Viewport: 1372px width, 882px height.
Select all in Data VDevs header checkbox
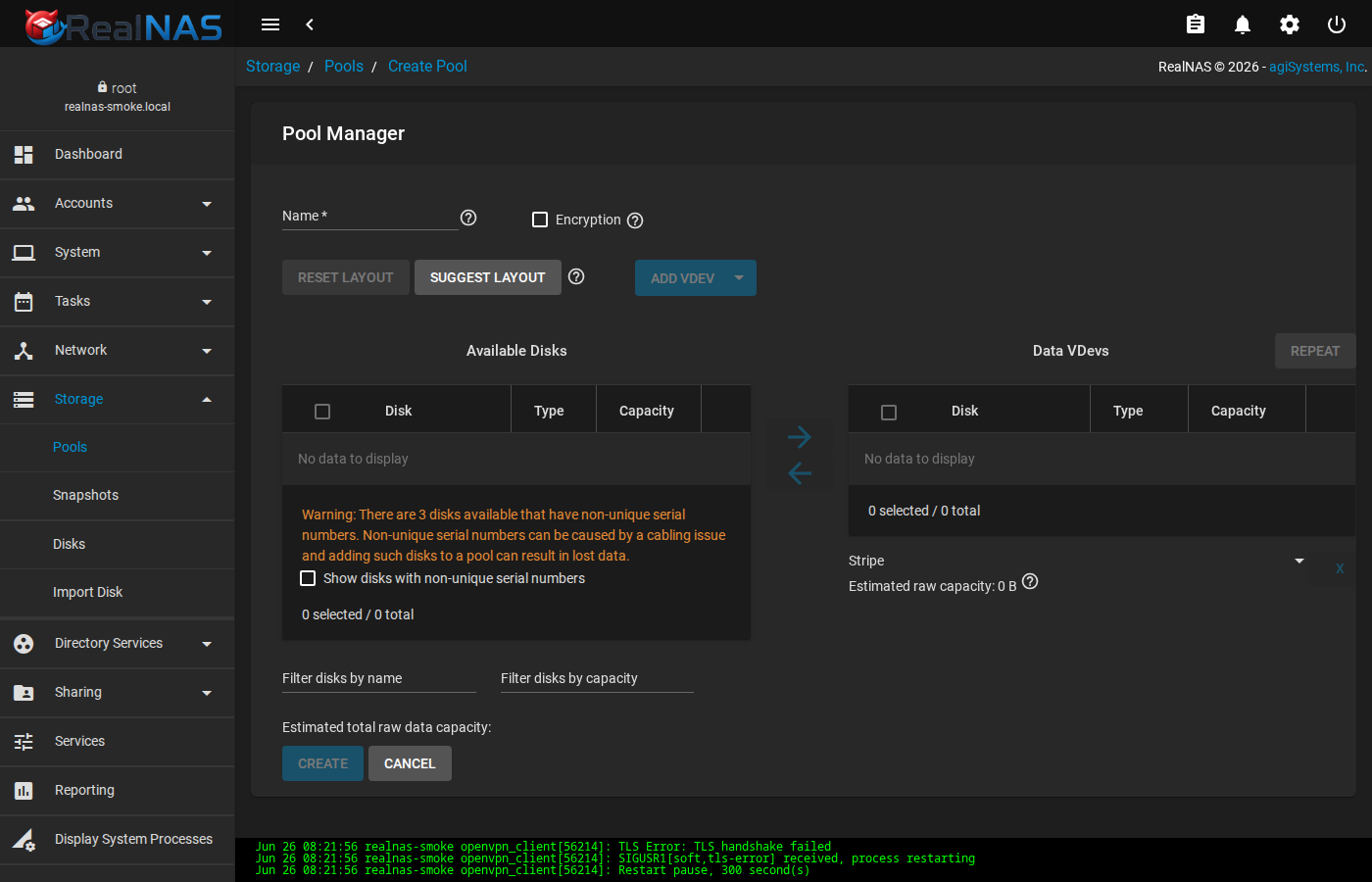[889, 412]
